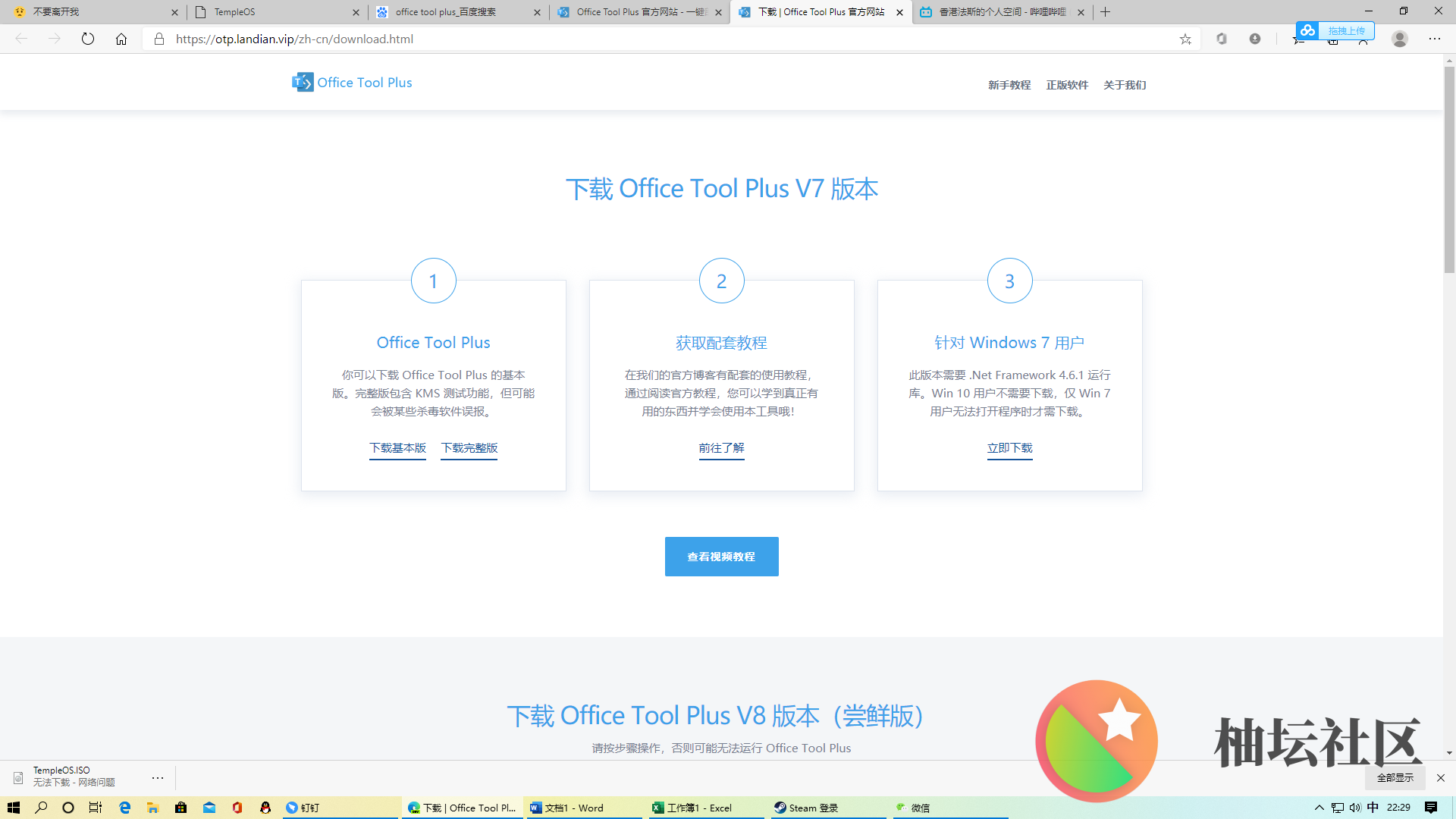Image resolution: width=1456 pixels, height=819 pixels.
Task: Add this page to favorites
Action: click(1185, 39)
